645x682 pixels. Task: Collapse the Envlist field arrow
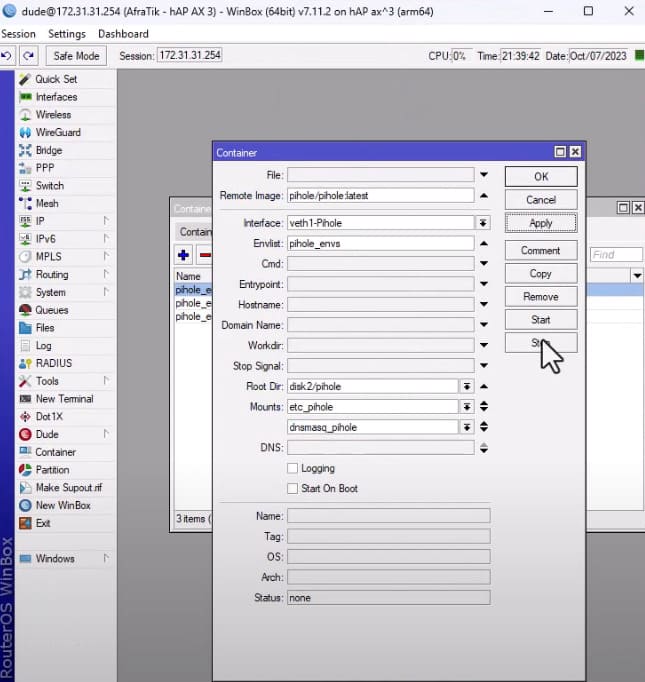[x=484, y=244]
